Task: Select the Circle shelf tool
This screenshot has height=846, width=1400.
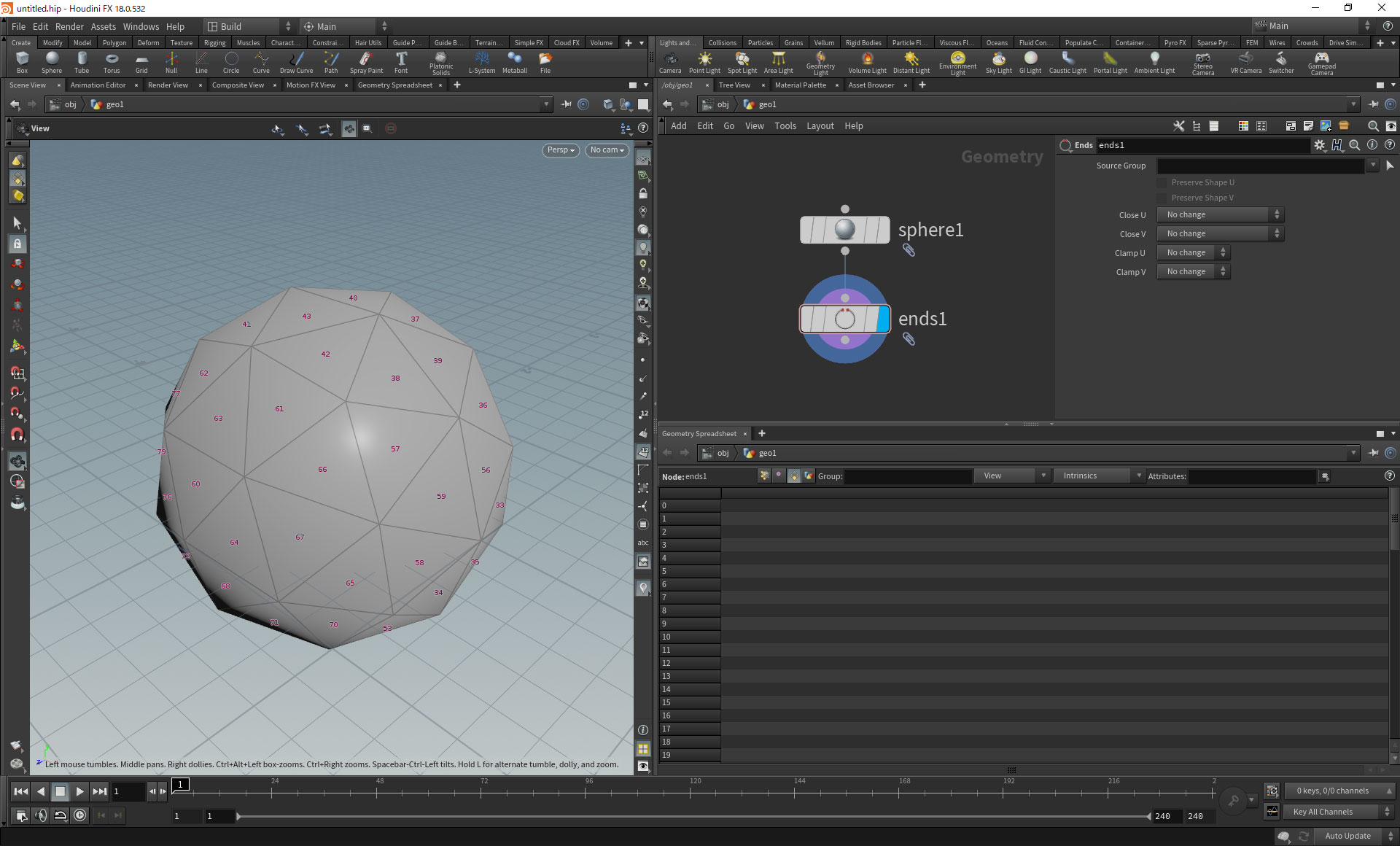Action: (231, 63)
